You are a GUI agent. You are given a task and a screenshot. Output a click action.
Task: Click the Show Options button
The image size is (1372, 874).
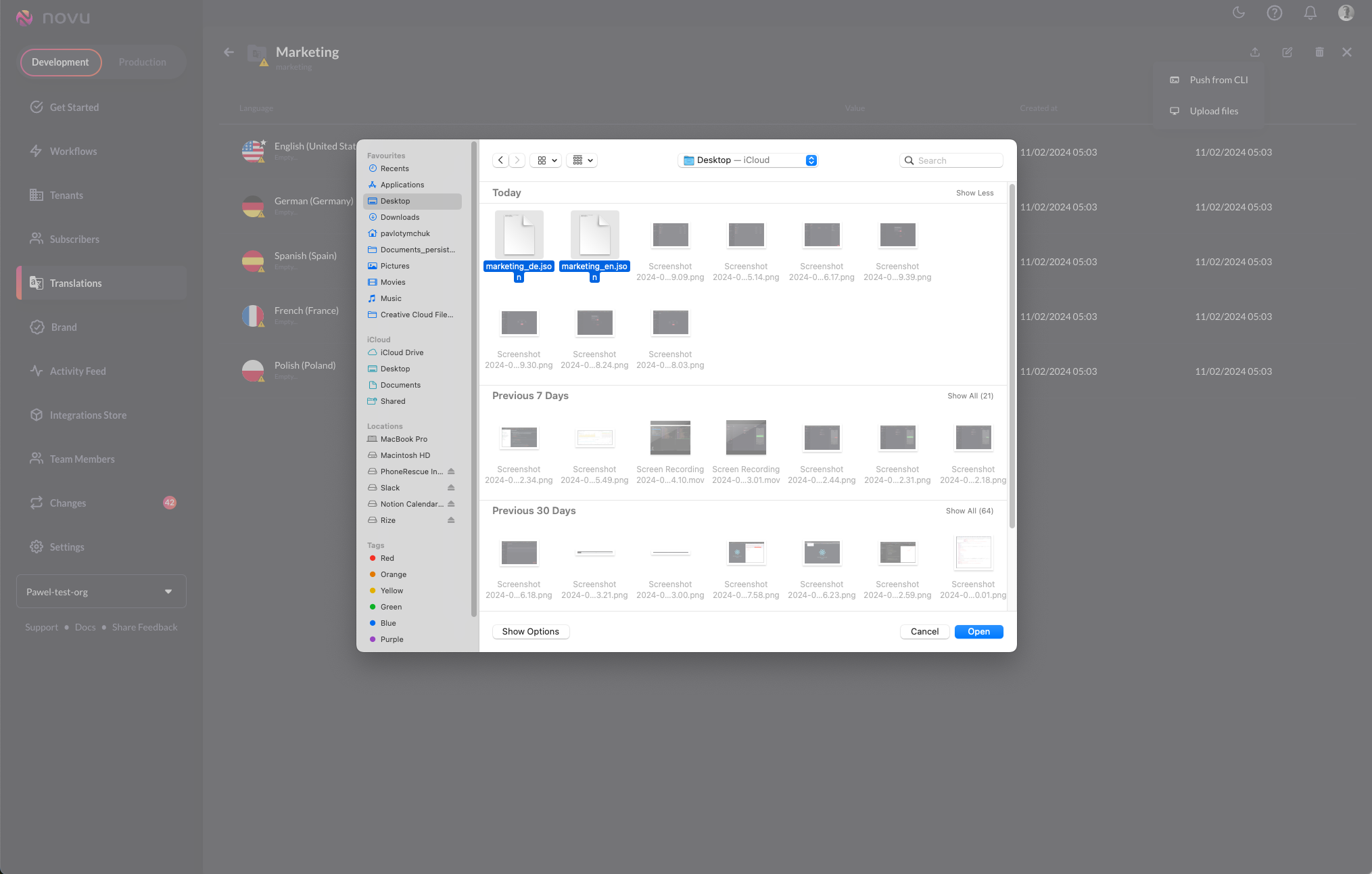[x=530, y=631]
